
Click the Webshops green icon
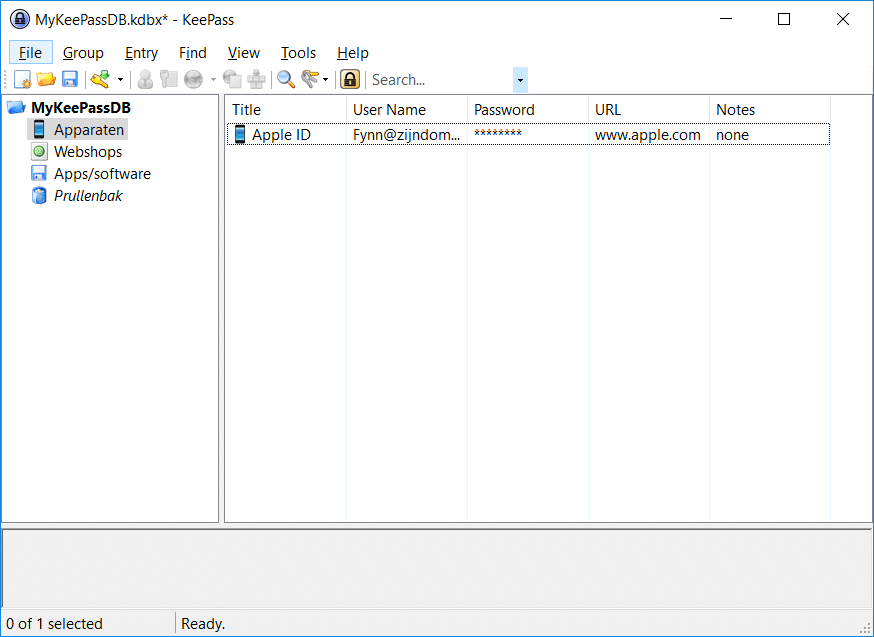click(x=39, y=152)
